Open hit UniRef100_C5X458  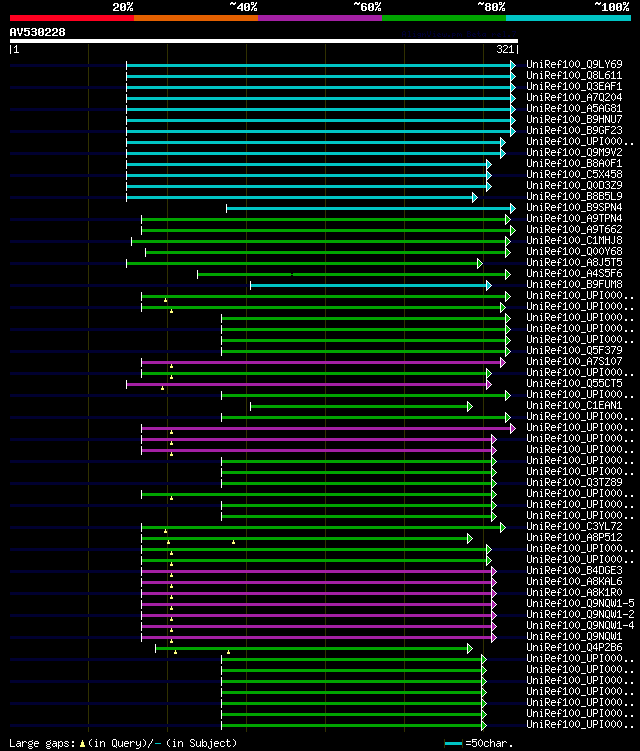[574, 174]
